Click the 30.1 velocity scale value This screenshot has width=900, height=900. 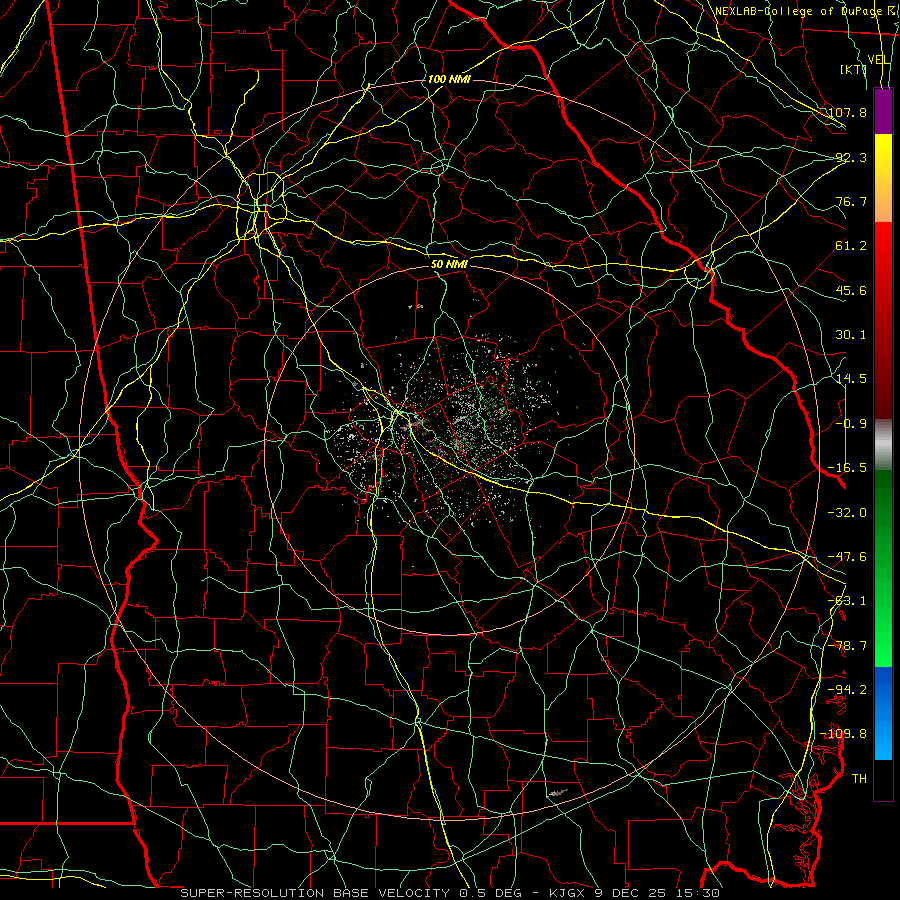click(x=851, y=335)
